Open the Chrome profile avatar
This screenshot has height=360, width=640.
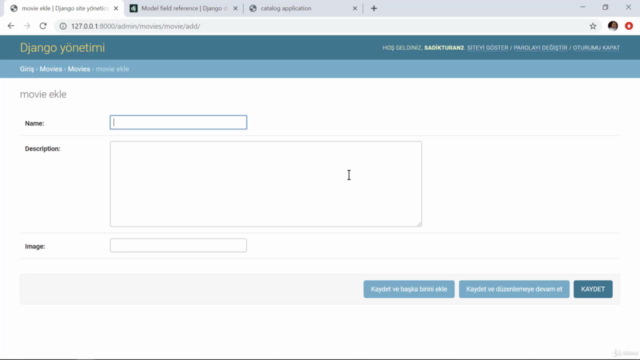[x=613, y=26]
